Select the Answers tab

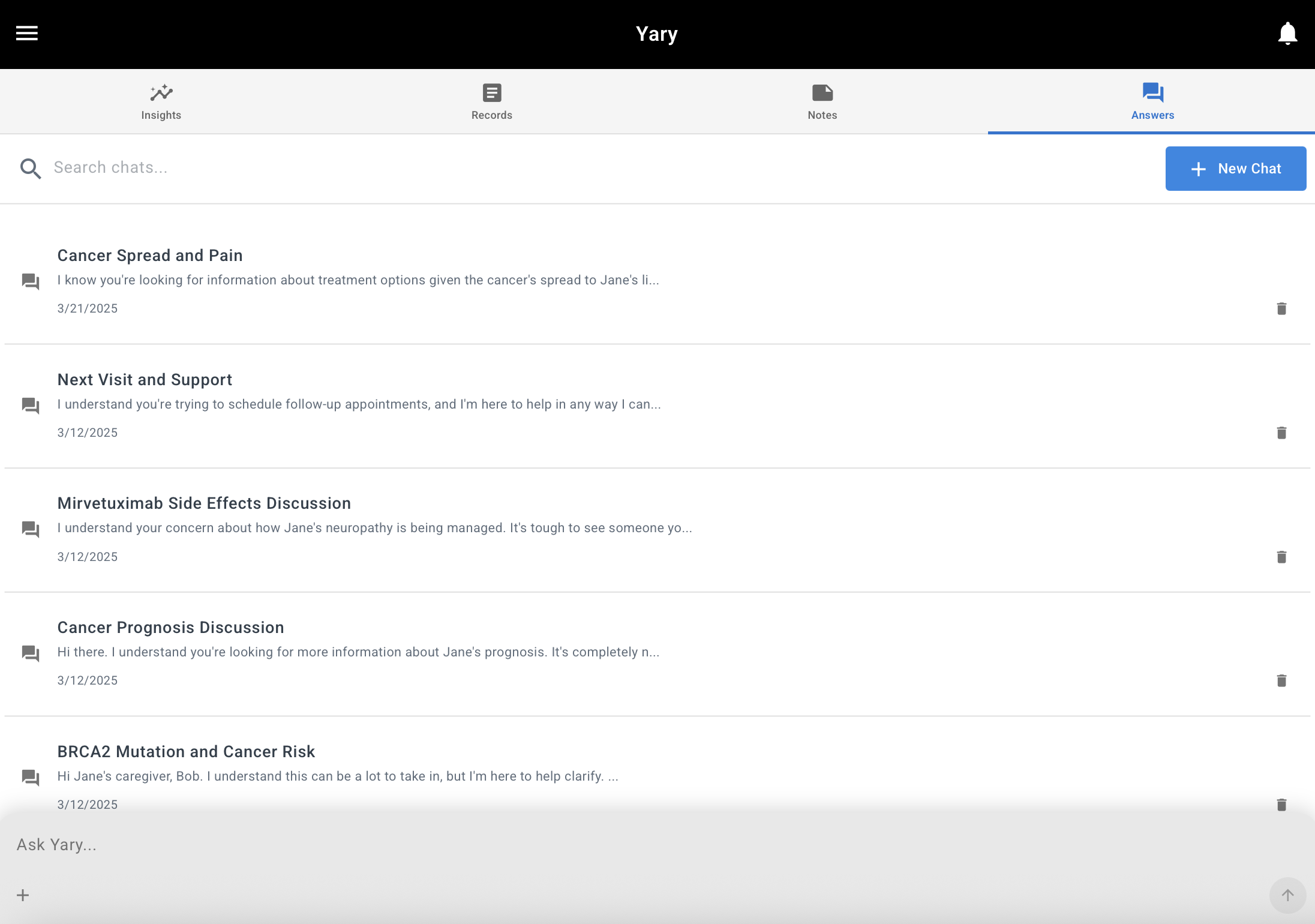point(1152,101)
